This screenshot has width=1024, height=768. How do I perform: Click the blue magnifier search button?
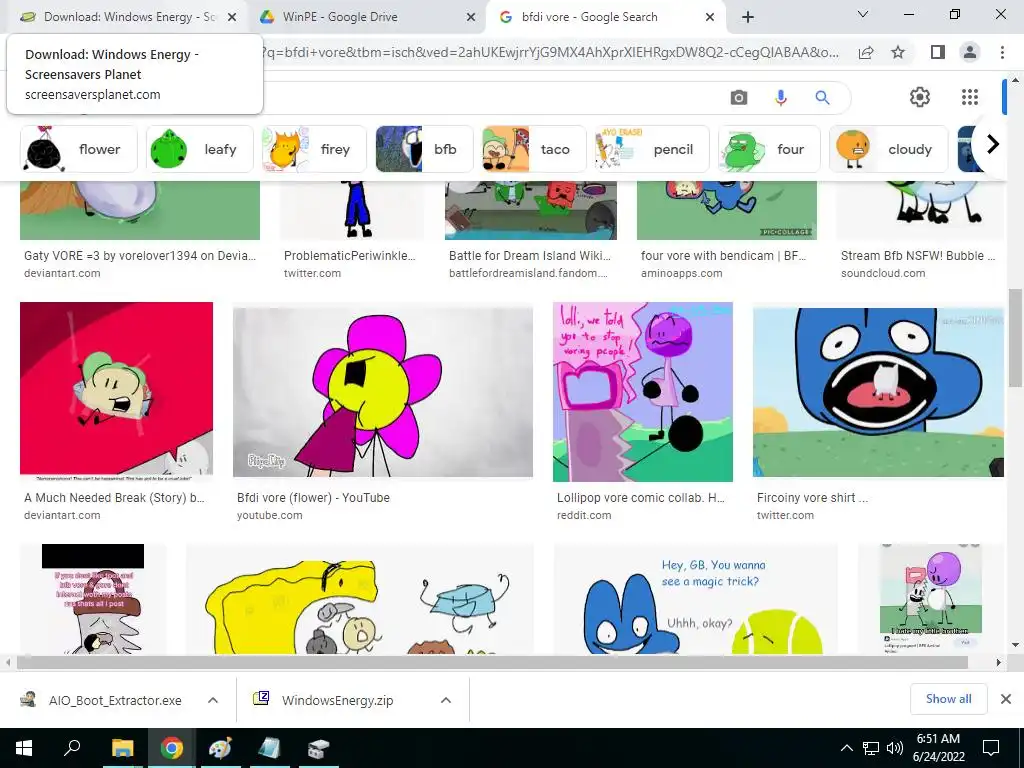point(822,98)
